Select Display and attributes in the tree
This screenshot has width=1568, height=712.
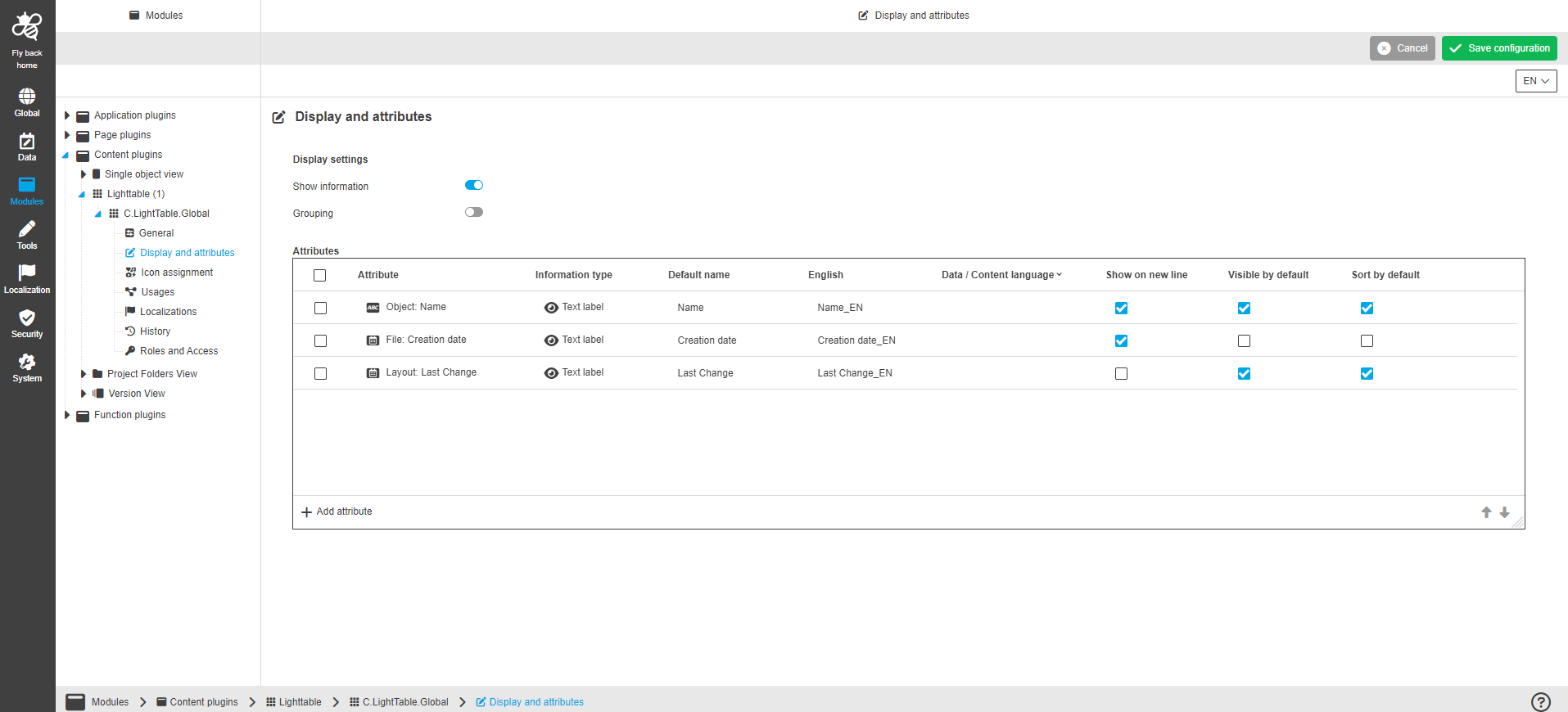click(187, 253)
